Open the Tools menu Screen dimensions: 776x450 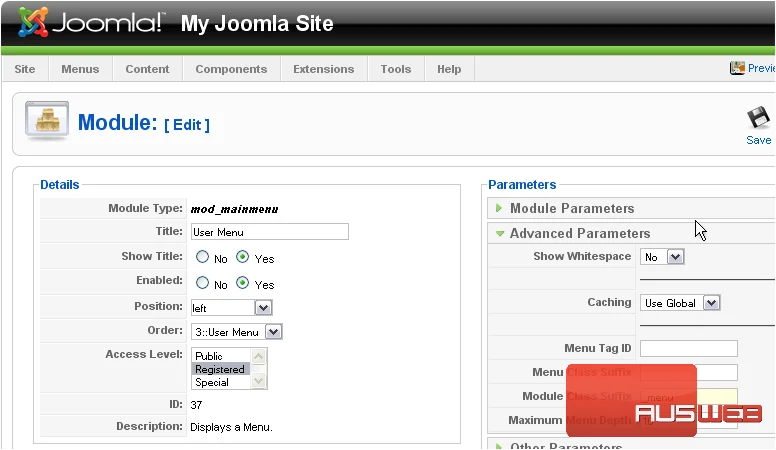pos(396,69)
